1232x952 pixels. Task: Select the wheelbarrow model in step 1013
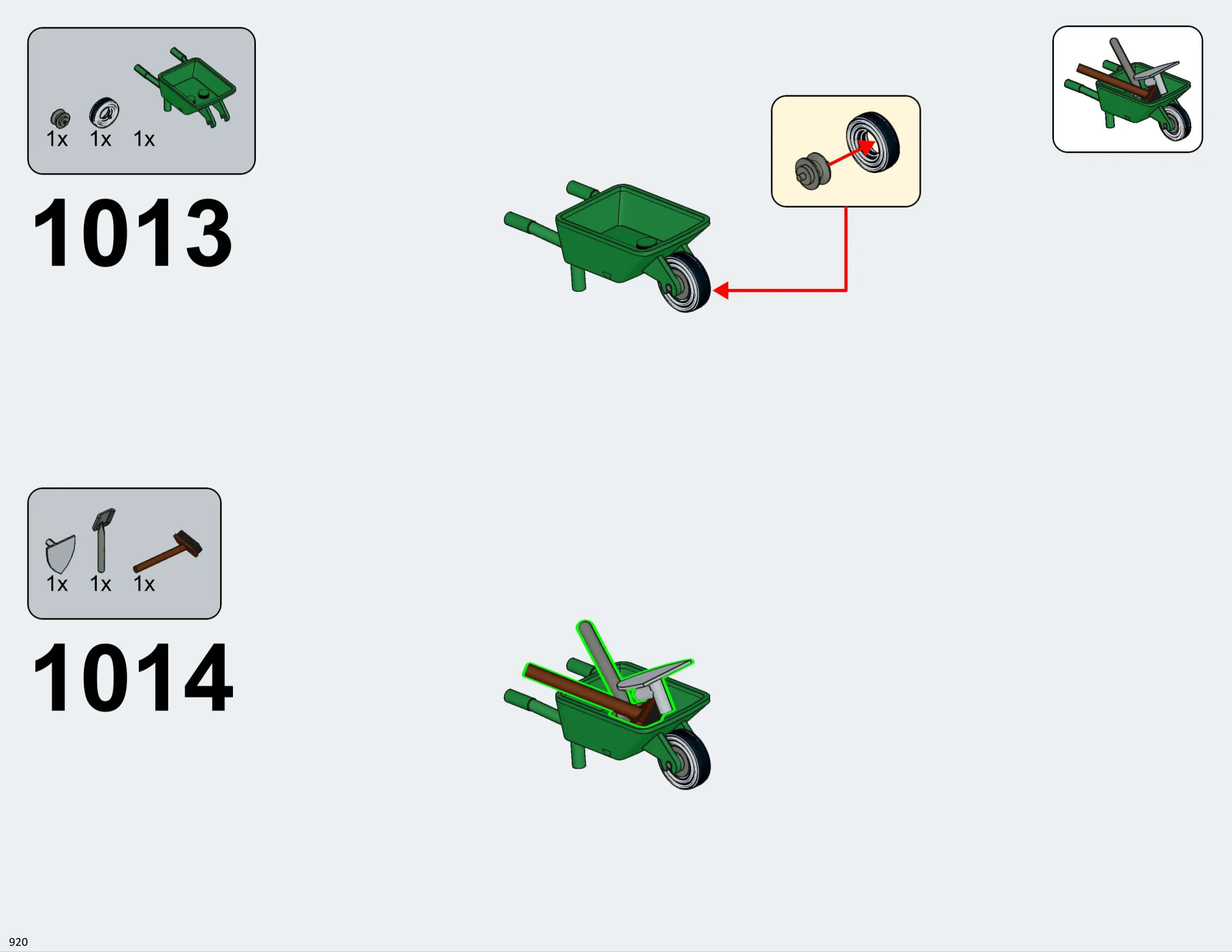pyautogui.click(x=607, y=246)
